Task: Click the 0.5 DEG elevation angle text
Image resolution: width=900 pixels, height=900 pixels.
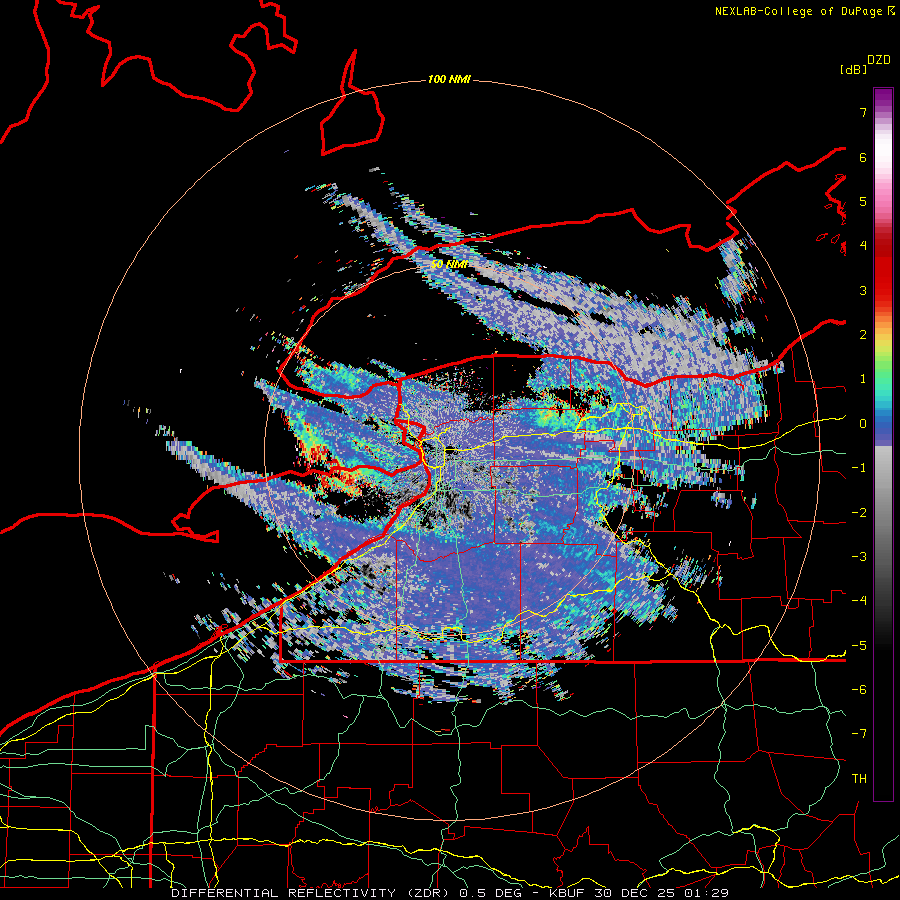Action: click(x=491, y=893)
